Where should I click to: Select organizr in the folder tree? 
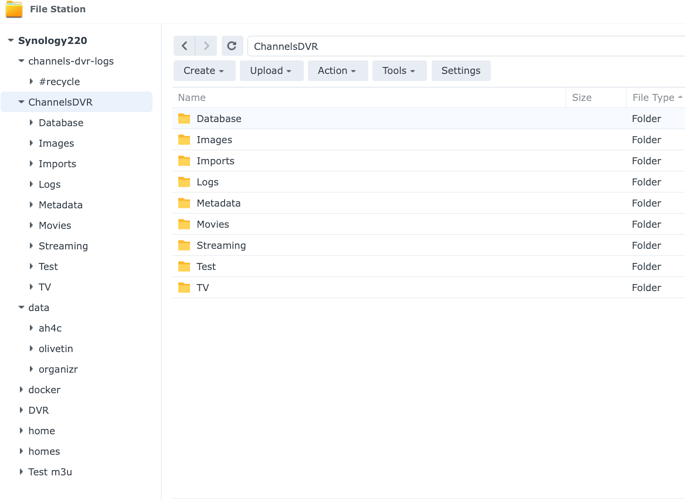coord(58,369)
